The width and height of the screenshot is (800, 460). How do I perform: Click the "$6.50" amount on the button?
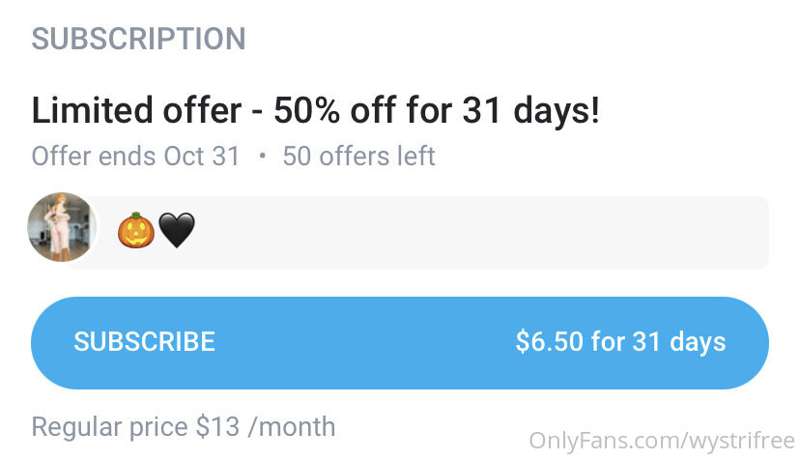click(549, 342)
